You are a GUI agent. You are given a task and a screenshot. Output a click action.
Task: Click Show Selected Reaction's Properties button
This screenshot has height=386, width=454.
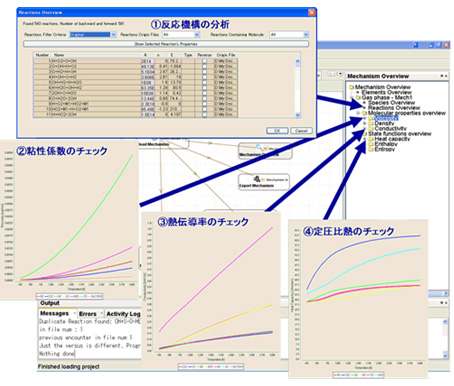(x=166, y=44)
